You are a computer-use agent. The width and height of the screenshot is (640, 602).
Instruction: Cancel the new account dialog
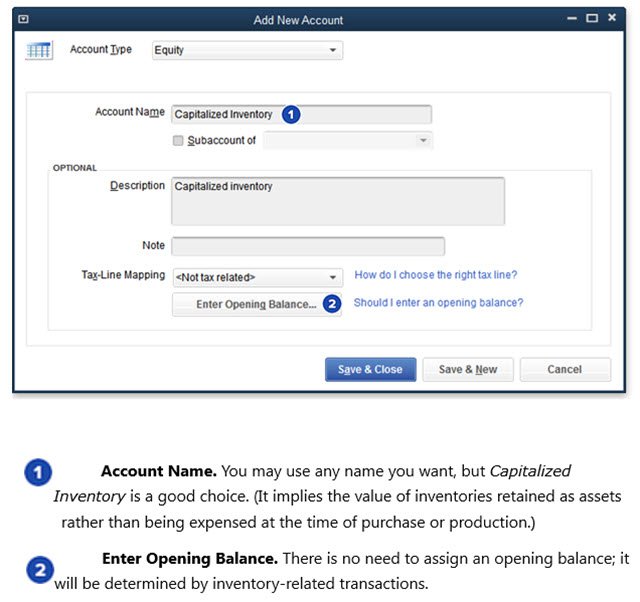click(564, 369)
